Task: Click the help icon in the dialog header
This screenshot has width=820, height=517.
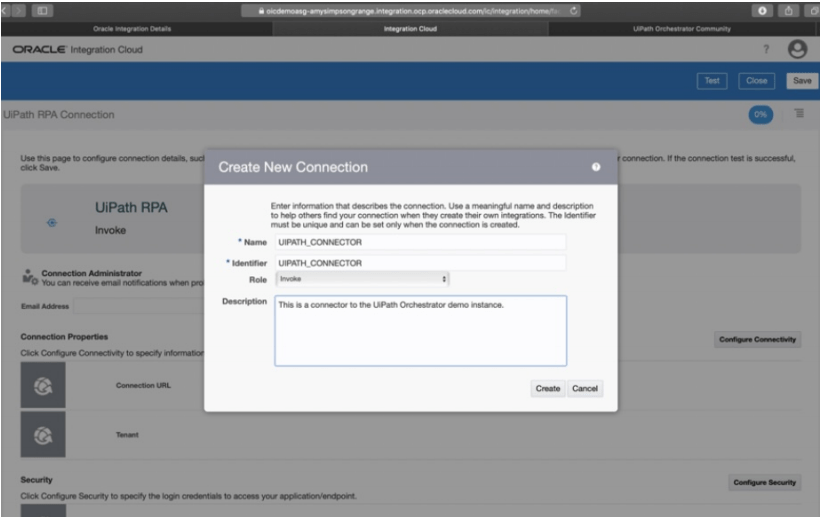Action: point(596,167)
